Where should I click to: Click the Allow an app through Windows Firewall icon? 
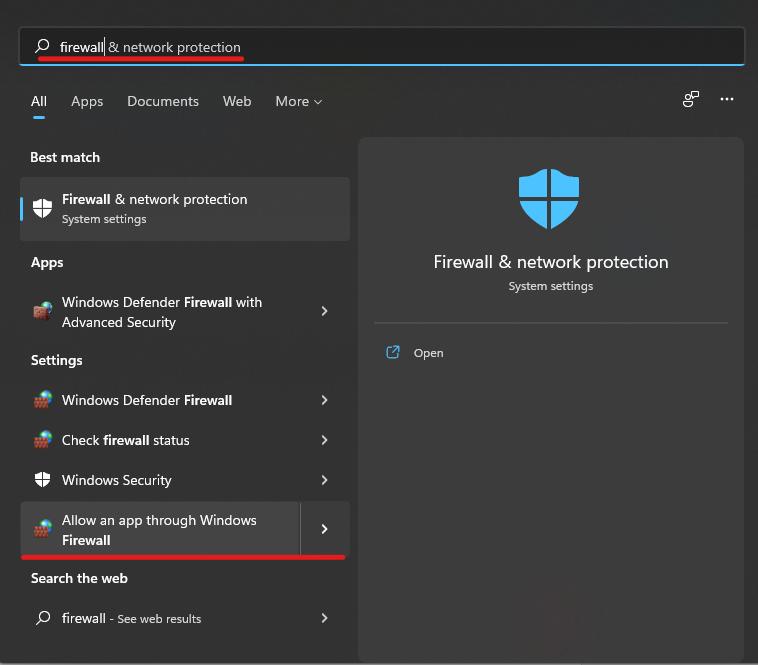[42, 529]
